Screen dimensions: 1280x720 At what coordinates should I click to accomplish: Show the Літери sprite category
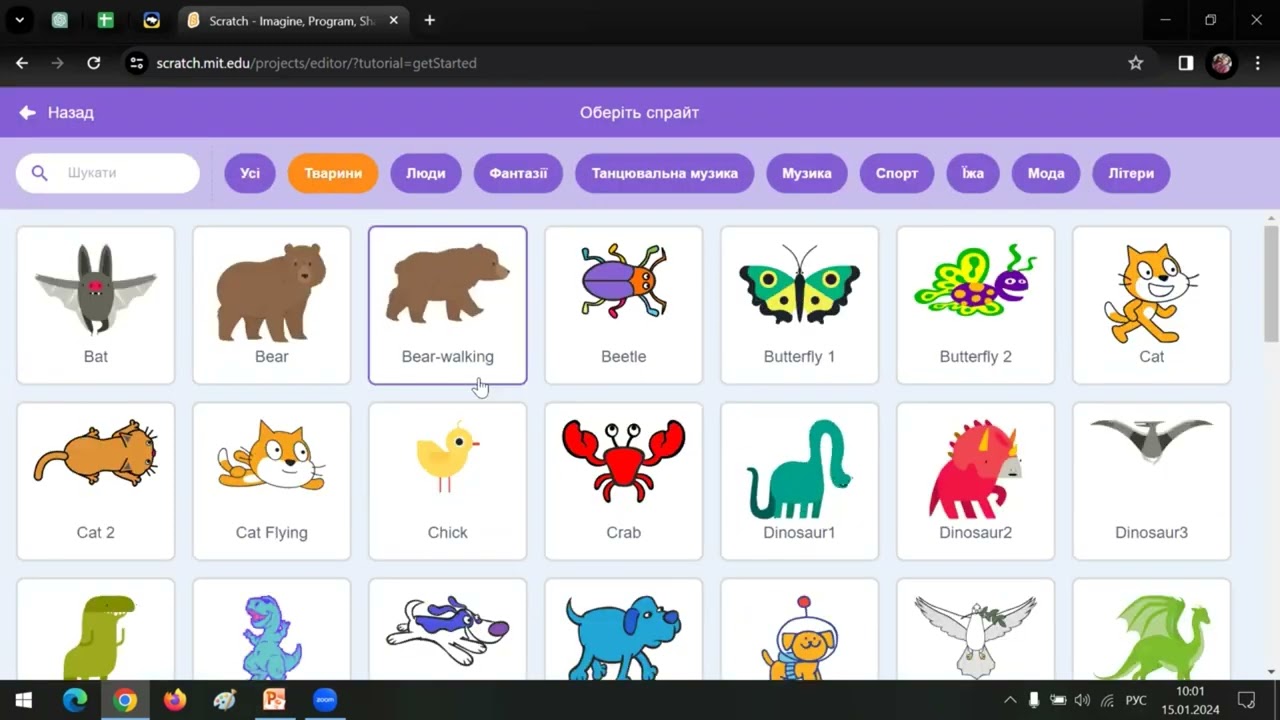tap(1131, 173)
